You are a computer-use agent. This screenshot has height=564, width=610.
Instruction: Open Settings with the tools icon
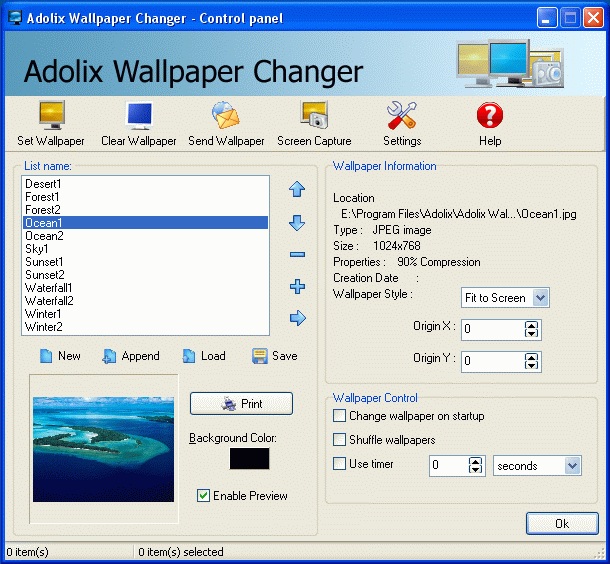coord(402,116)
